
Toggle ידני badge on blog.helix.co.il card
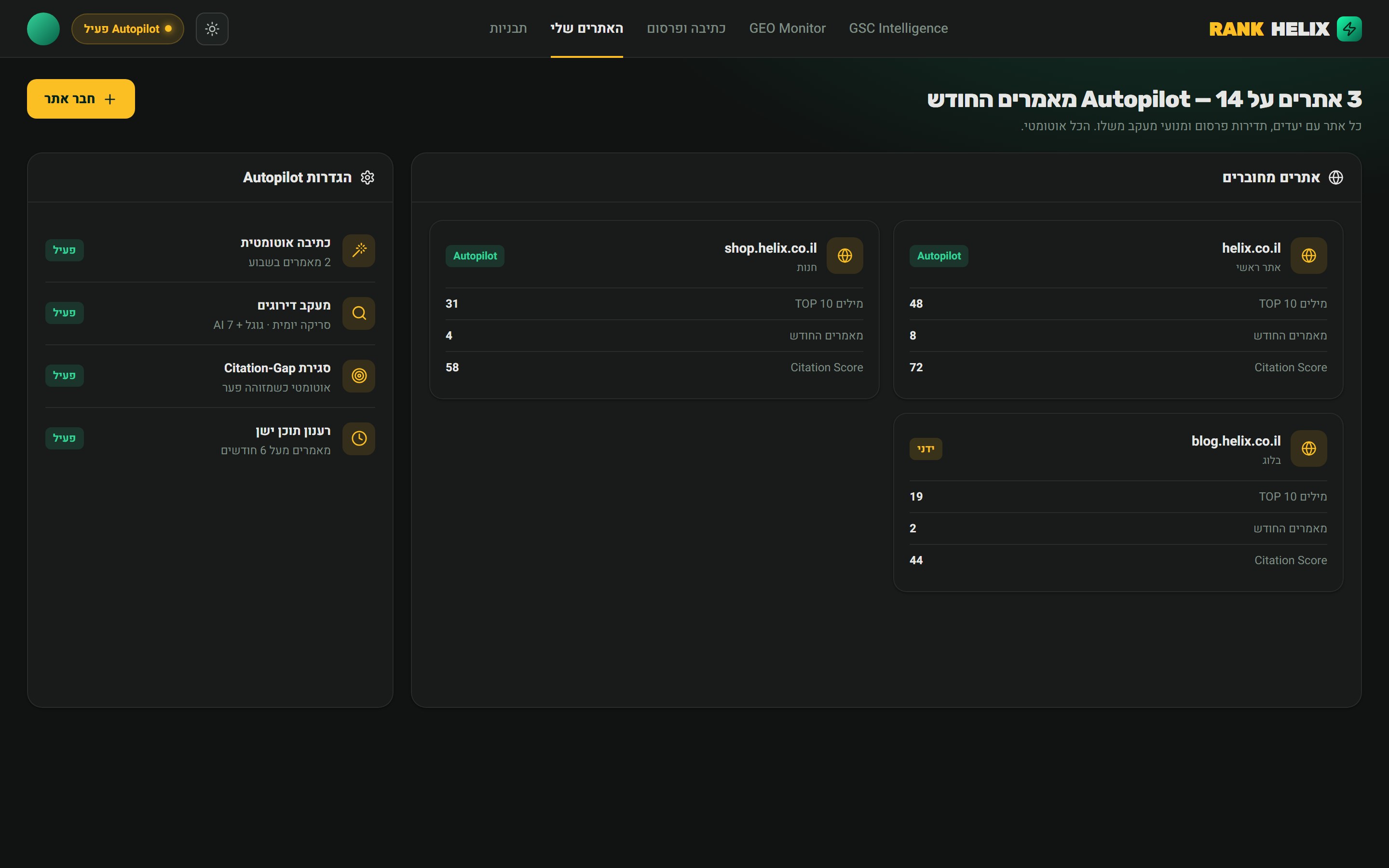pos(925,448)
